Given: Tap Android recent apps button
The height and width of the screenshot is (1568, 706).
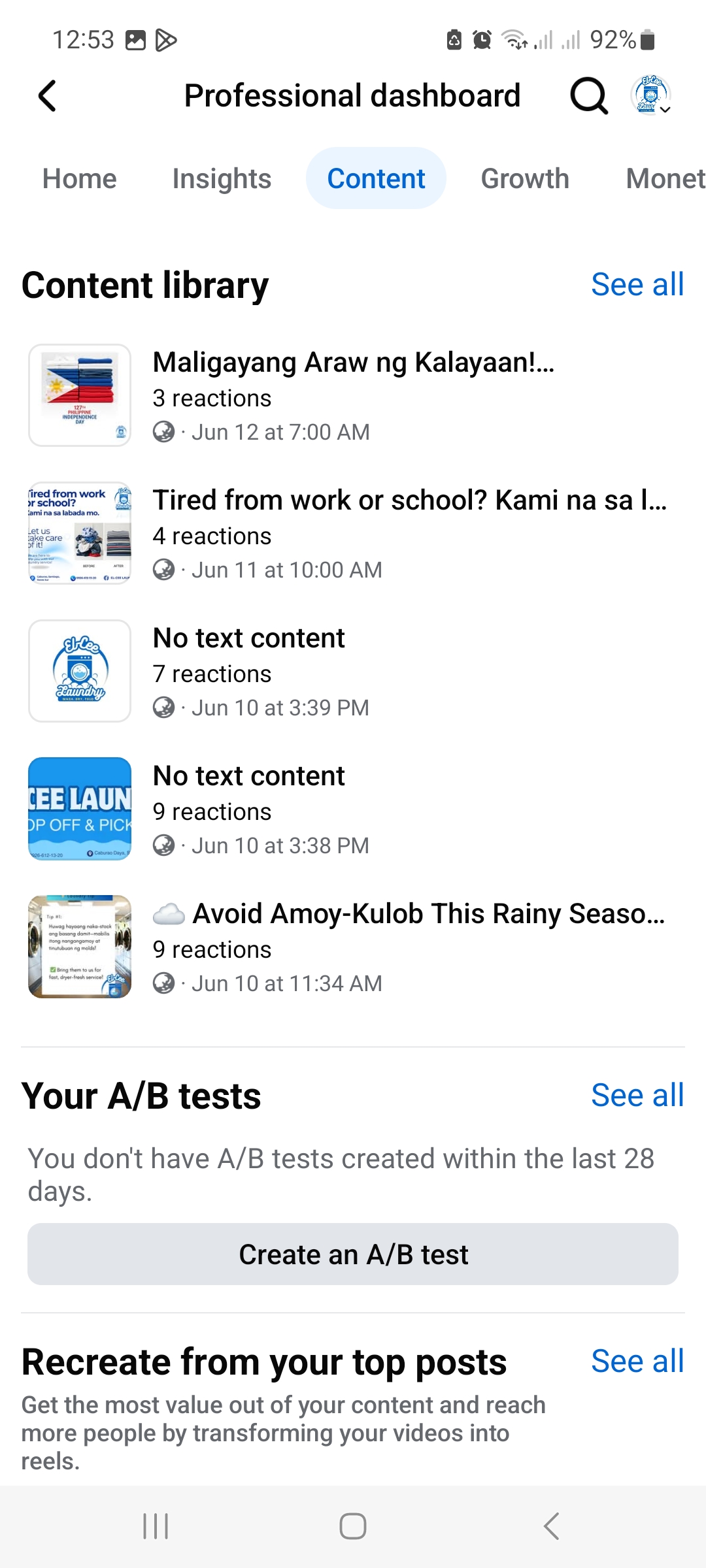Looking at the screenshot, I should [x=156, y=1526].
